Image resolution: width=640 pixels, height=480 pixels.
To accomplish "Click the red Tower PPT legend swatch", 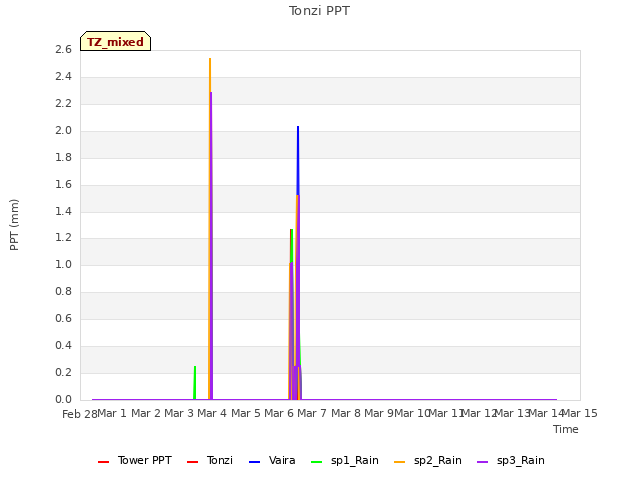I will tap(104, 462).
